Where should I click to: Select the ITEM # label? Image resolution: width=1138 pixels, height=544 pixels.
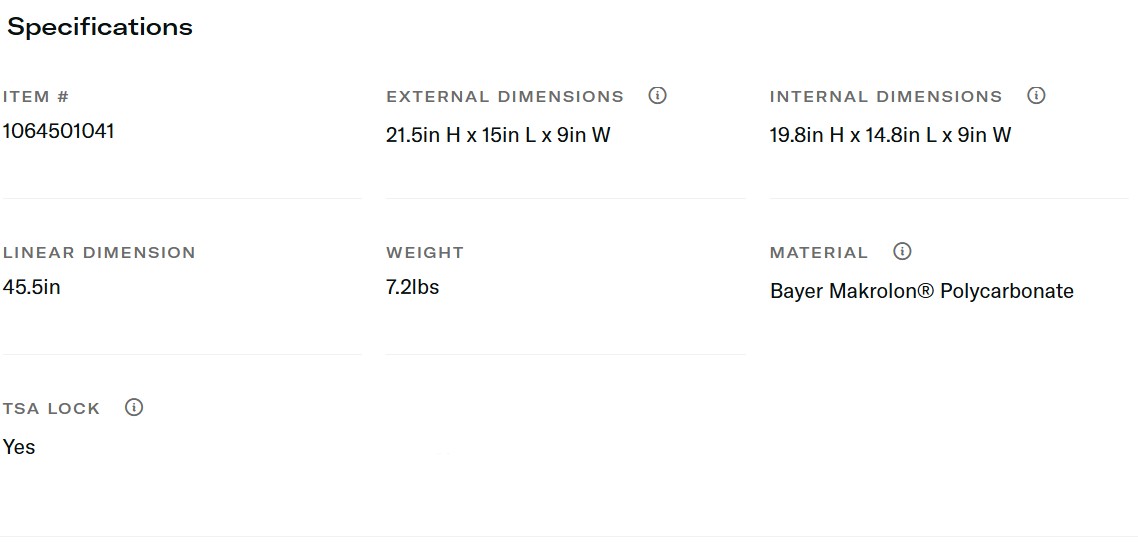point(36,97)
